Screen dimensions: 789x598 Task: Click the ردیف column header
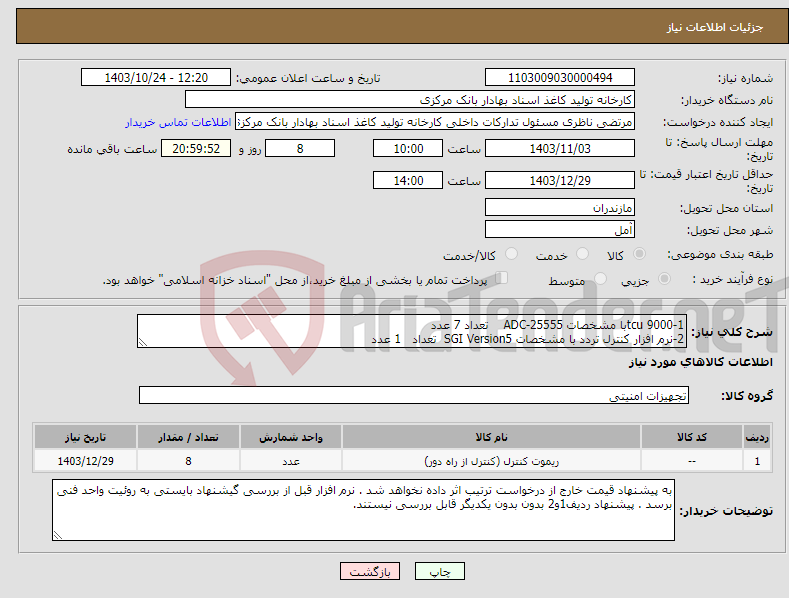[757, 437]
